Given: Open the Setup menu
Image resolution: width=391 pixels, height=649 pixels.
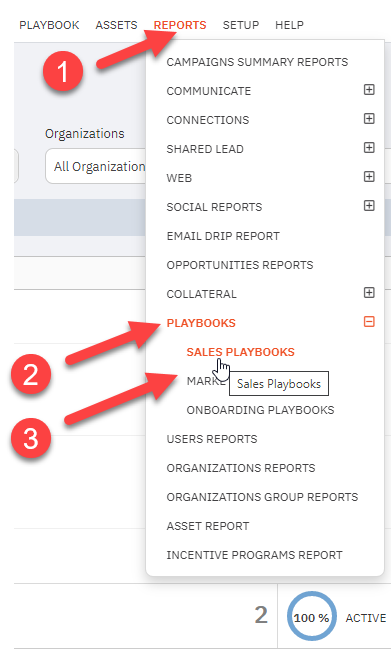Looking at the screenshot, I should [x=241, y=25].
